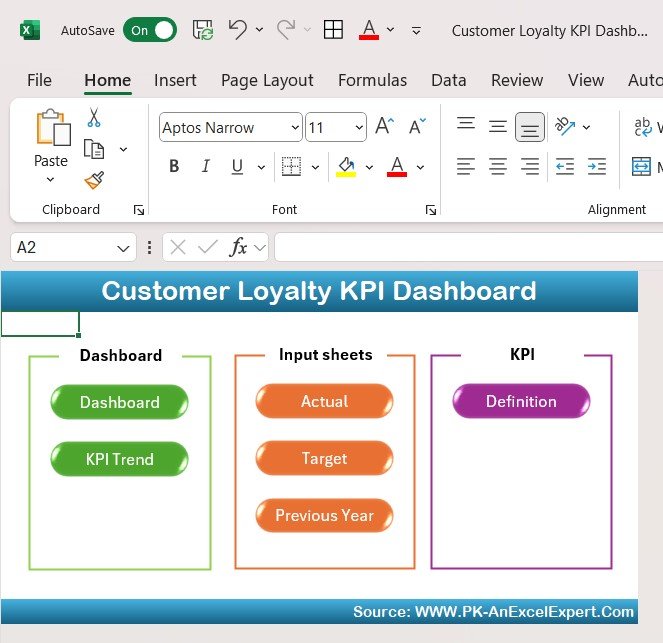Click the Cut scissors icon
The width and height of the screenshot is (663, 643).
[x=94, y=118]
